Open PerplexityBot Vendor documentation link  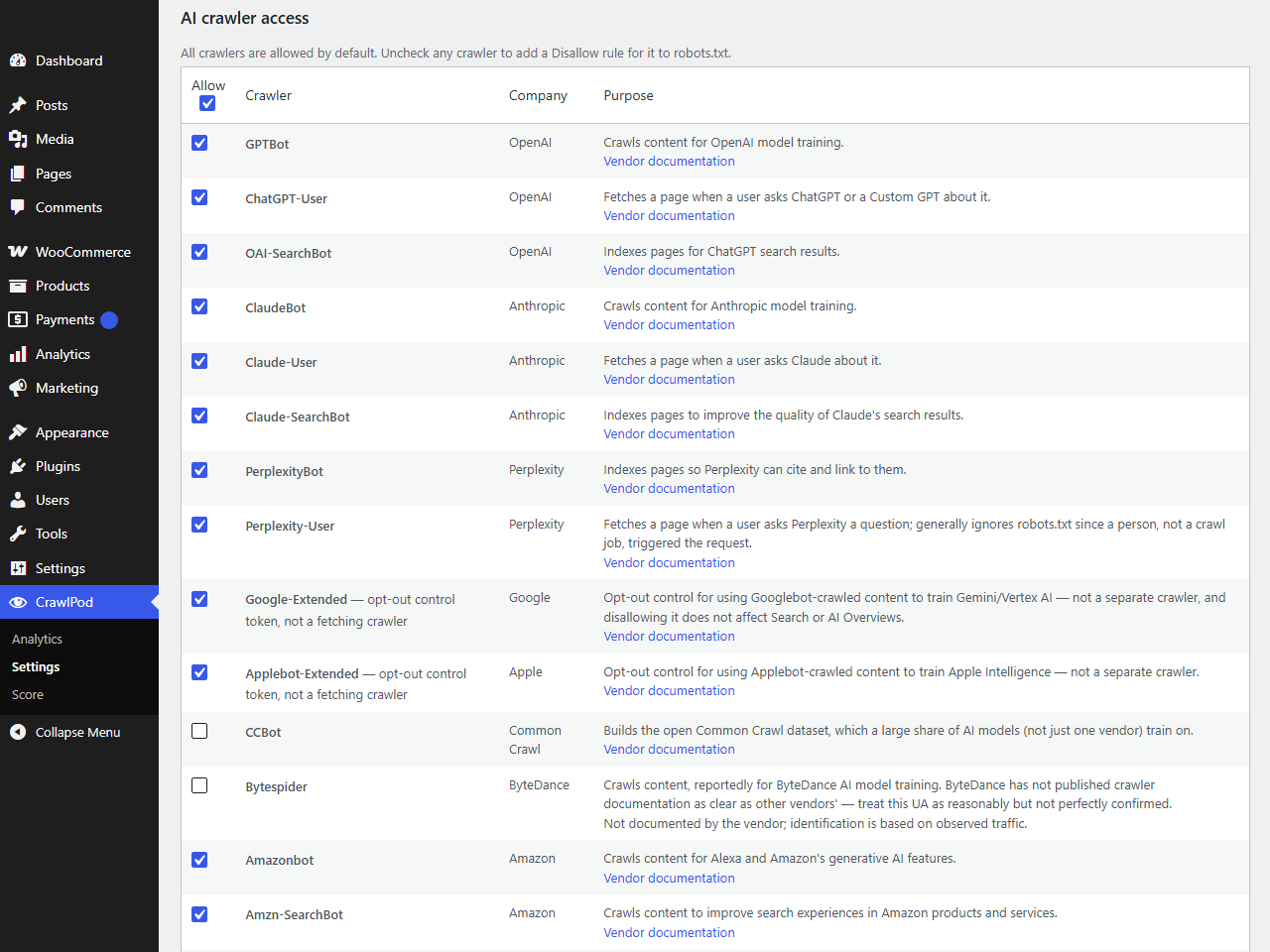(669, 489)
